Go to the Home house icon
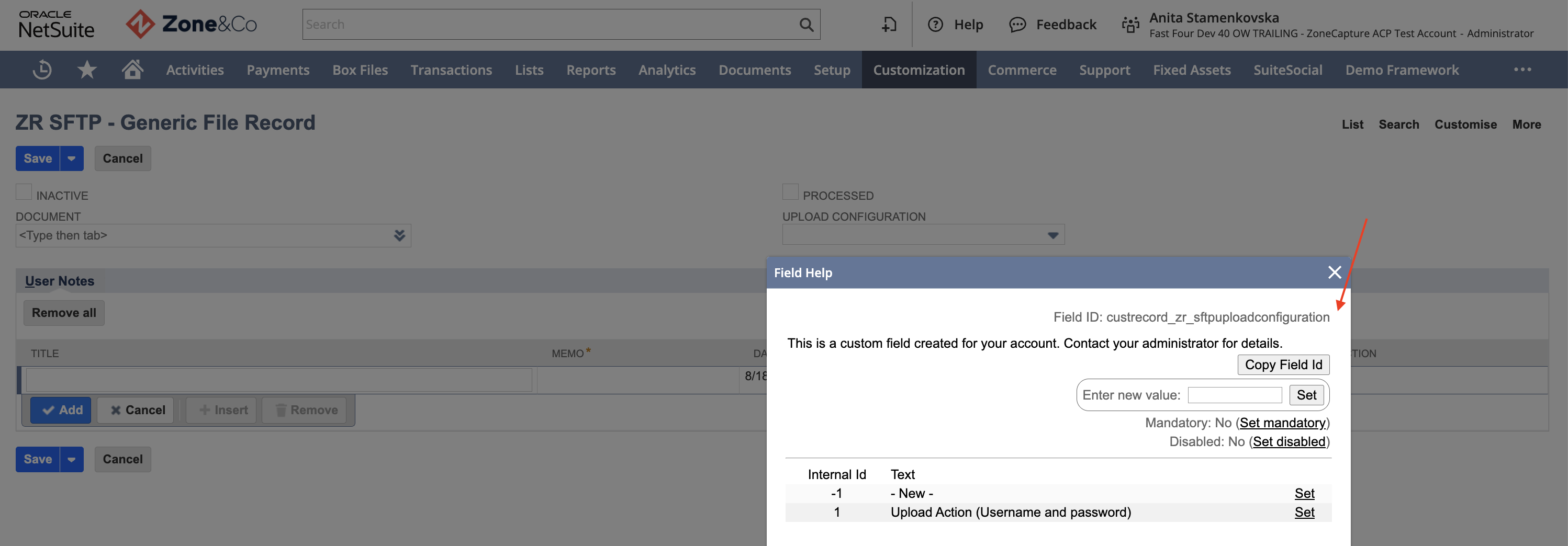Viewport: 1568px width, 546px height. tap(132, 70)
